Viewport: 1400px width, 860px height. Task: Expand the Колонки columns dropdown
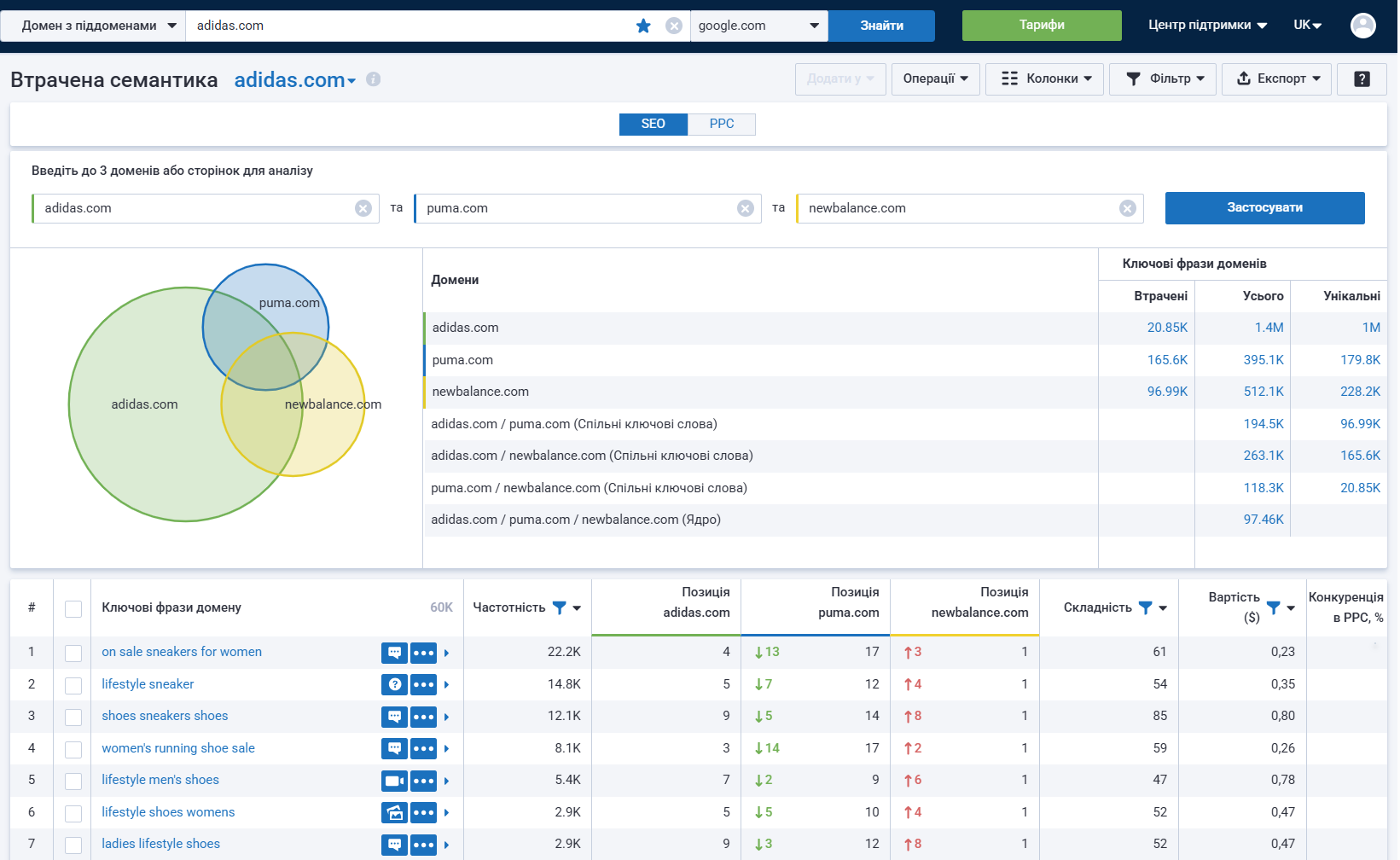coord(1045,78)
